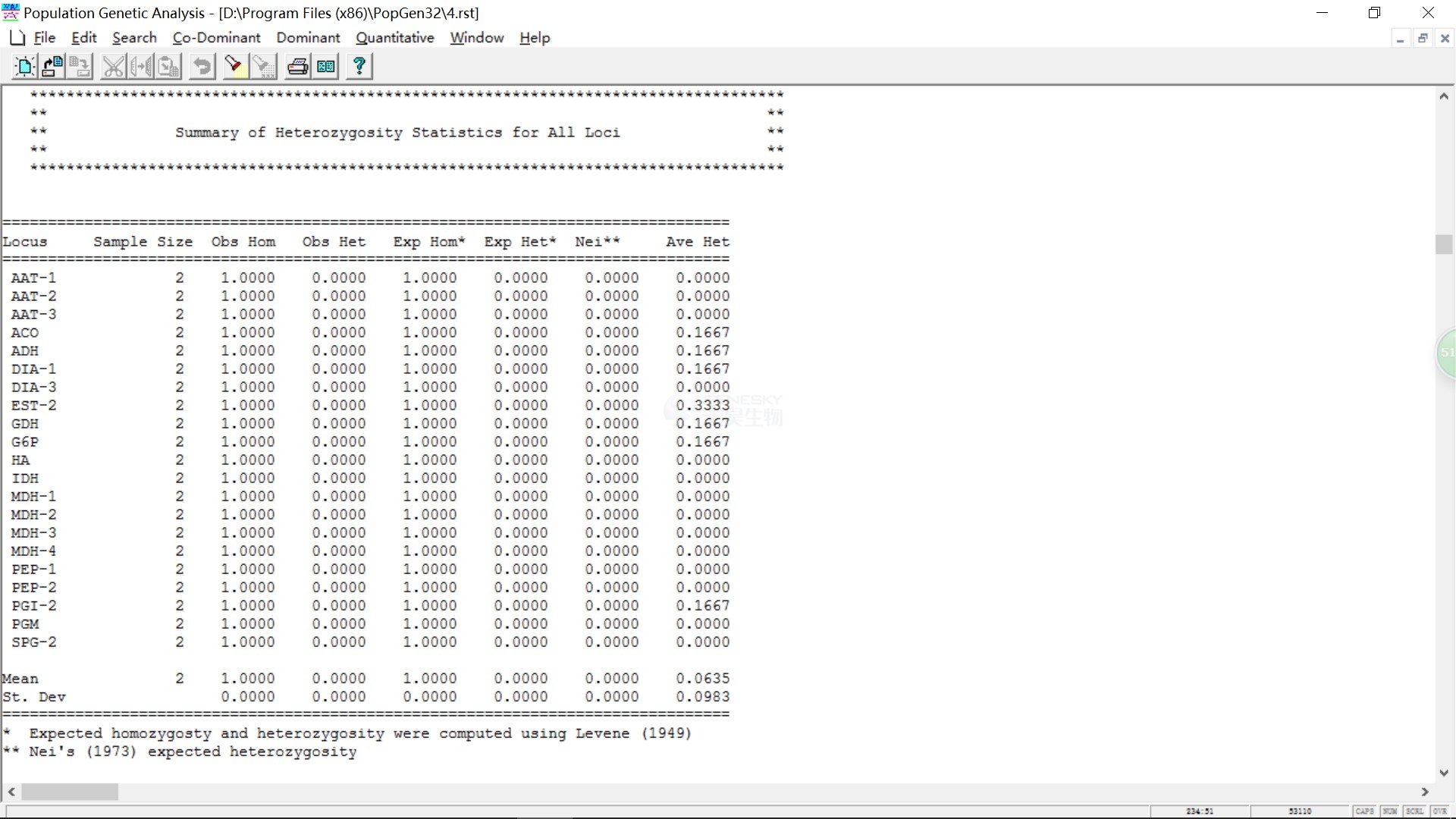
Task: Open the Help menu
Action: click(x=535, y=38)
